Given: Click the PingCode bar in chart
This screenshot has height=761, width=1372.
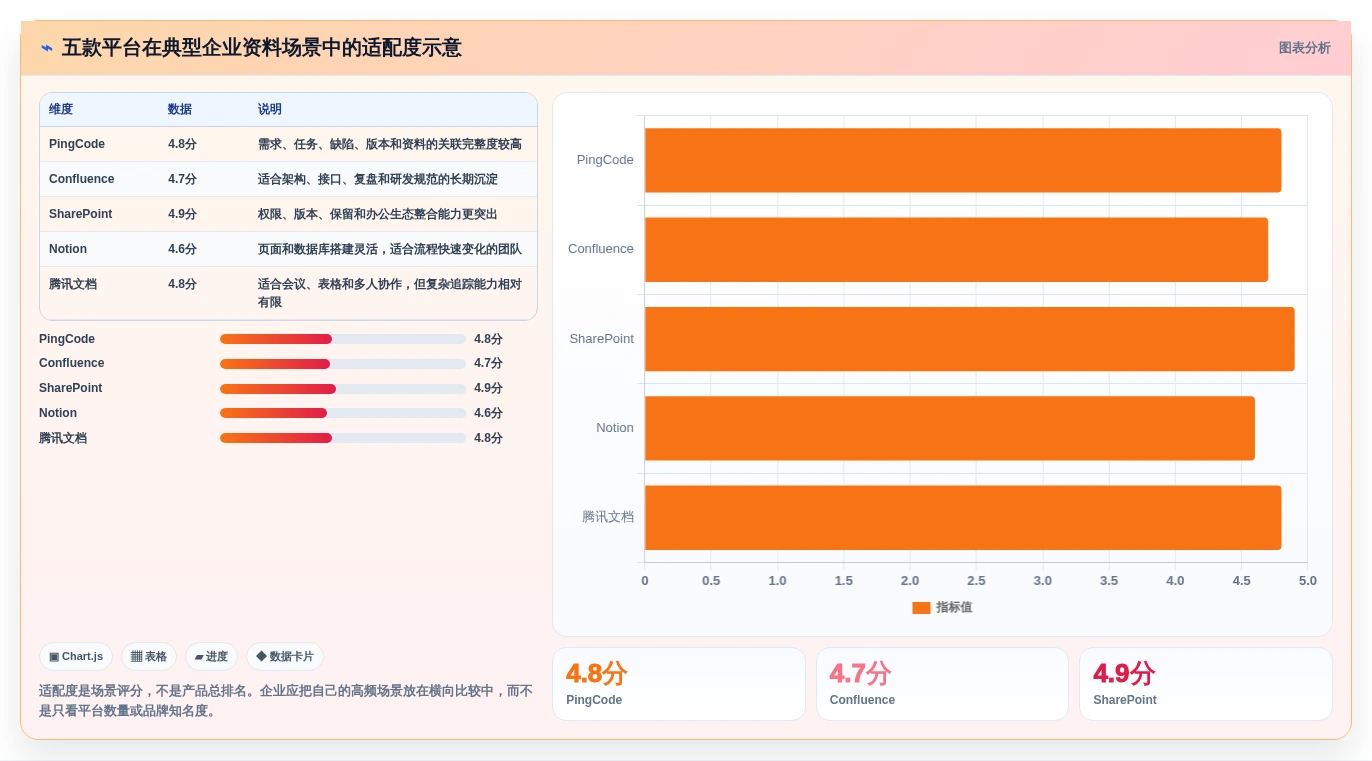Looking at the screenshot, I should click(x=963, y=160).
